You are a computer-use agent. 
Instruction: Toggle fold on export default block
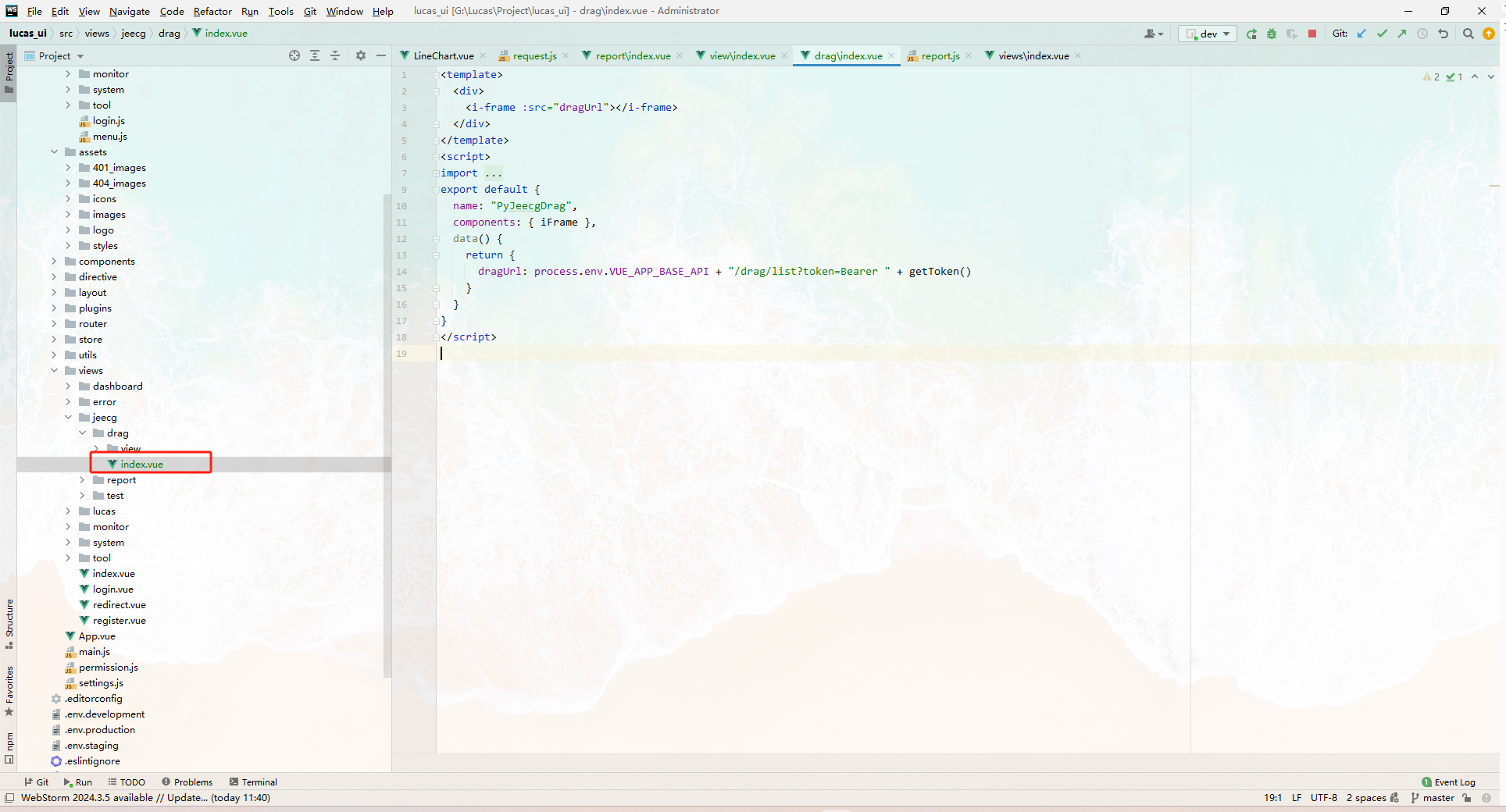(437, 190)
